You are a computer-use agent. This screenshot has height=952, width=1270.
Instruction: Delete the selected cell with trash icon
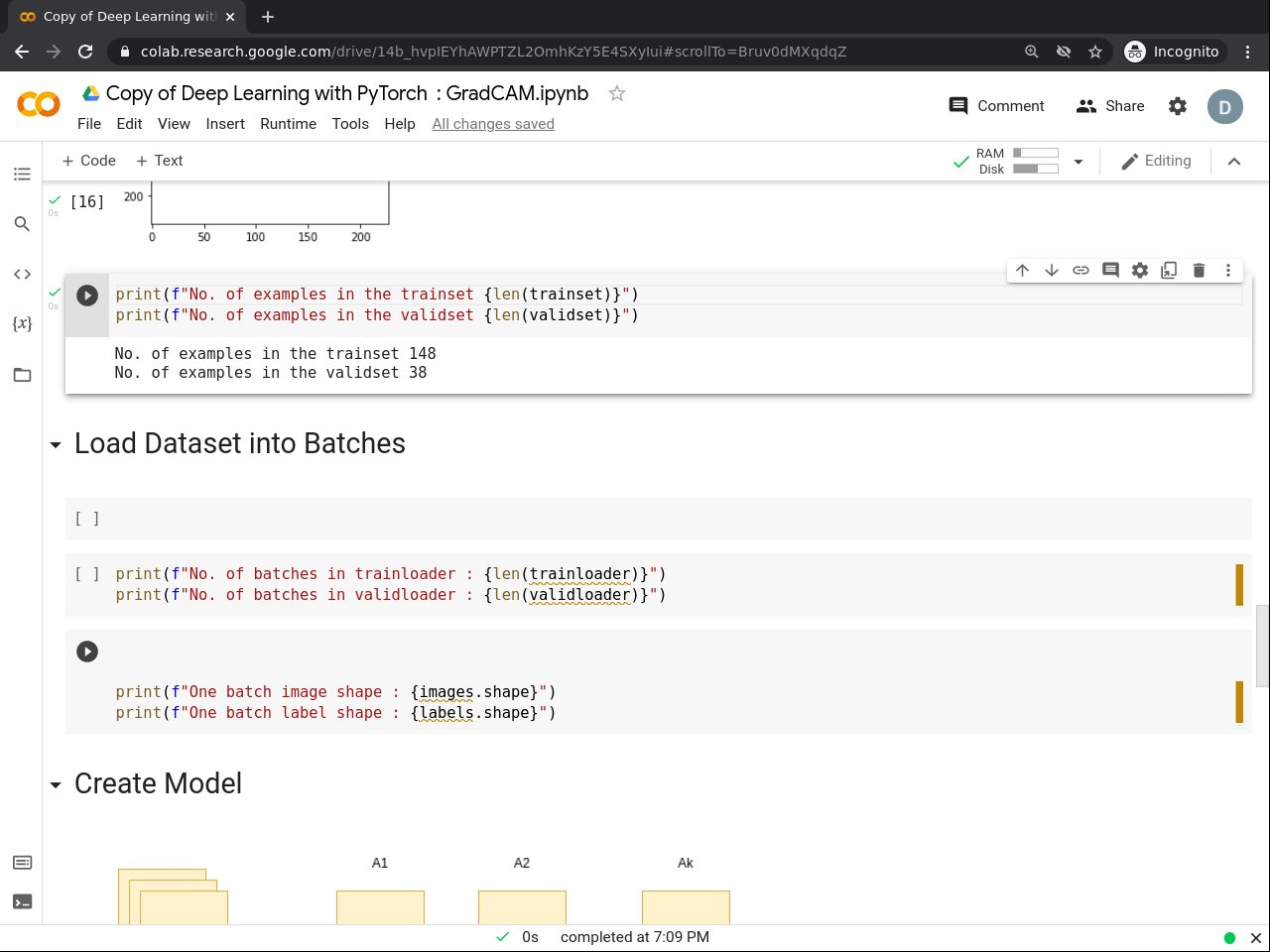pos(1199,270)
